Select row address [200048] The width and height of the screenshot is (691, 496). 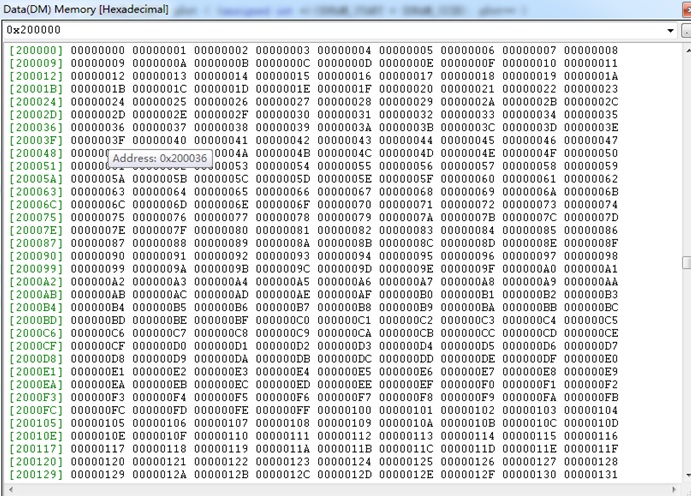pos(36,153)
